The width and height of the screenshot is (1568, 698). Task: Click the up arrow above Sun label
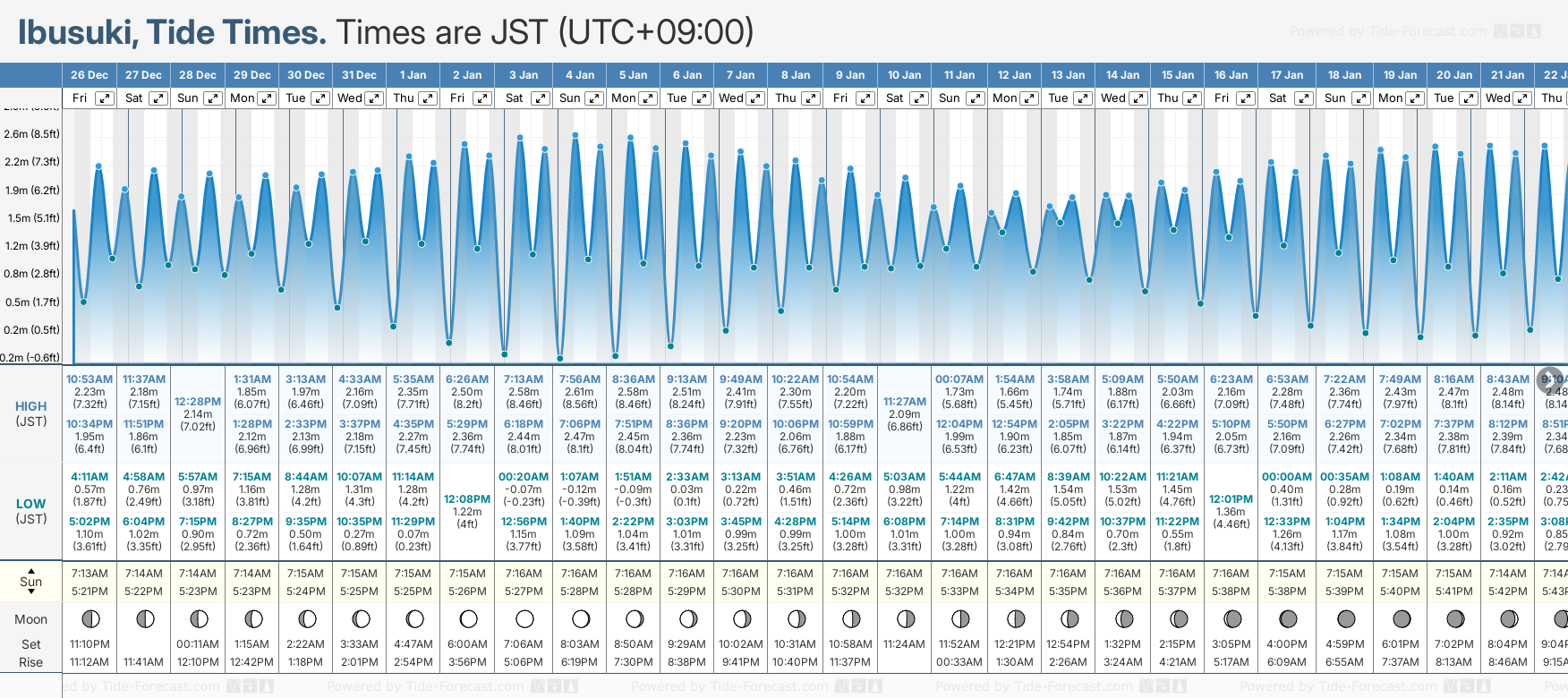tap(31, 570)
